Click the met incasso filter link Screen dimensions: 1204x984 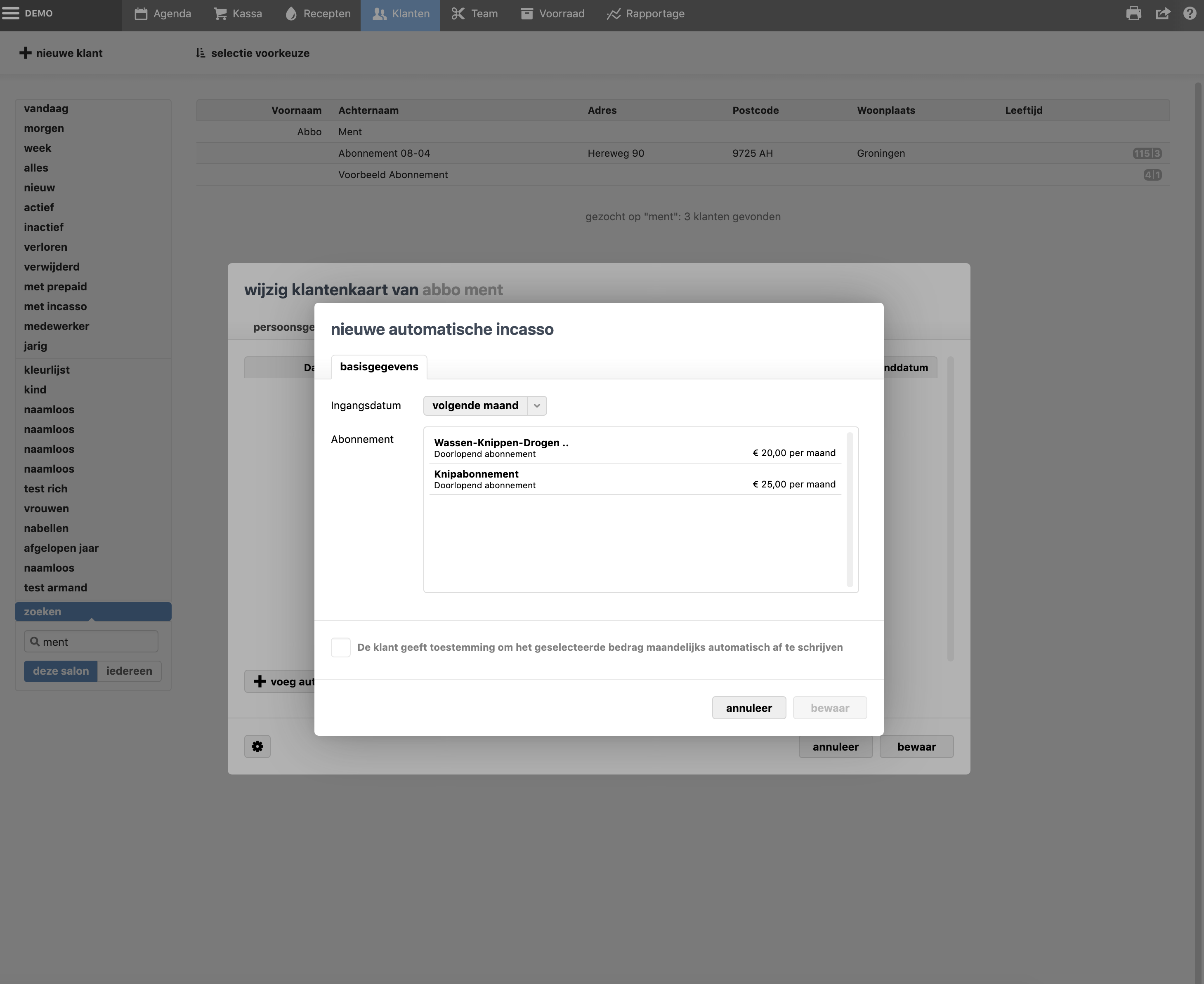point(56,307)
